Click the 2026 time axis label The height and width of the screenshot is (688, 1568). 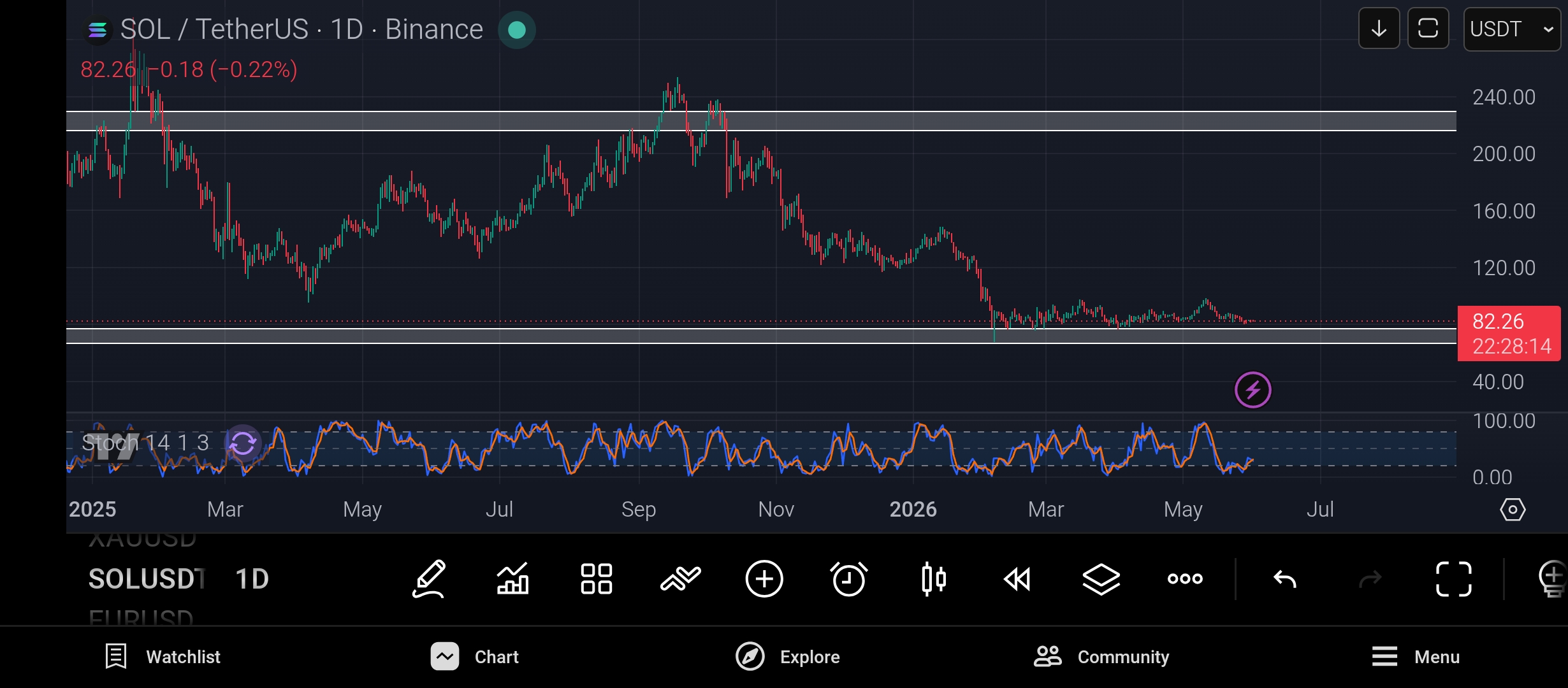point(913,509)
